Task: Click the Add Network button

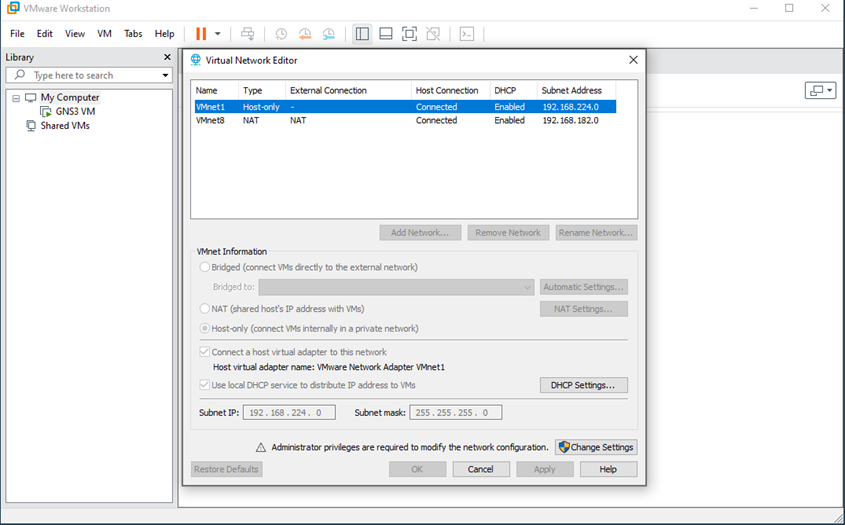Action: tap(420, 232)
